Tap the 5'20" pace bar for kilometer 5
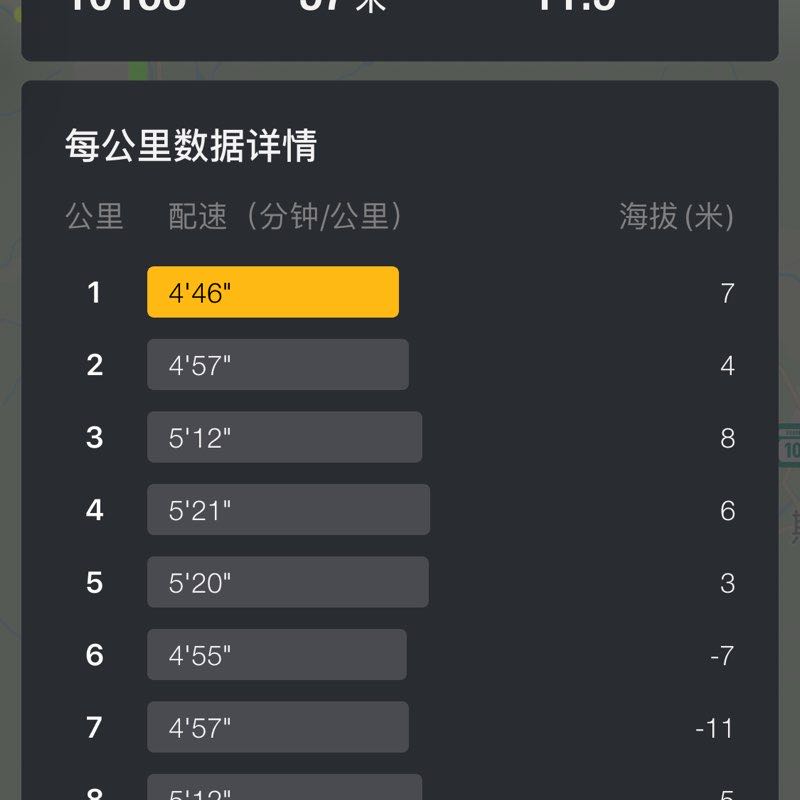 pyautogui.click(x=287, y=582)
